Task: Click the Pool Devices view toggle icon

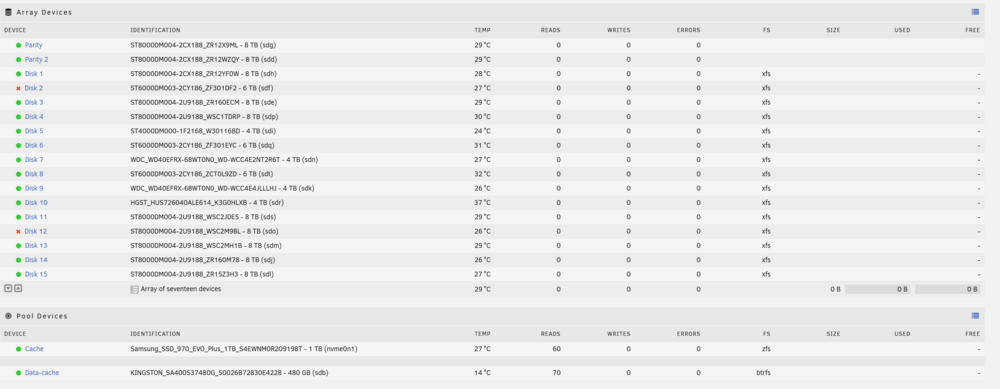Action: point(975,316)
